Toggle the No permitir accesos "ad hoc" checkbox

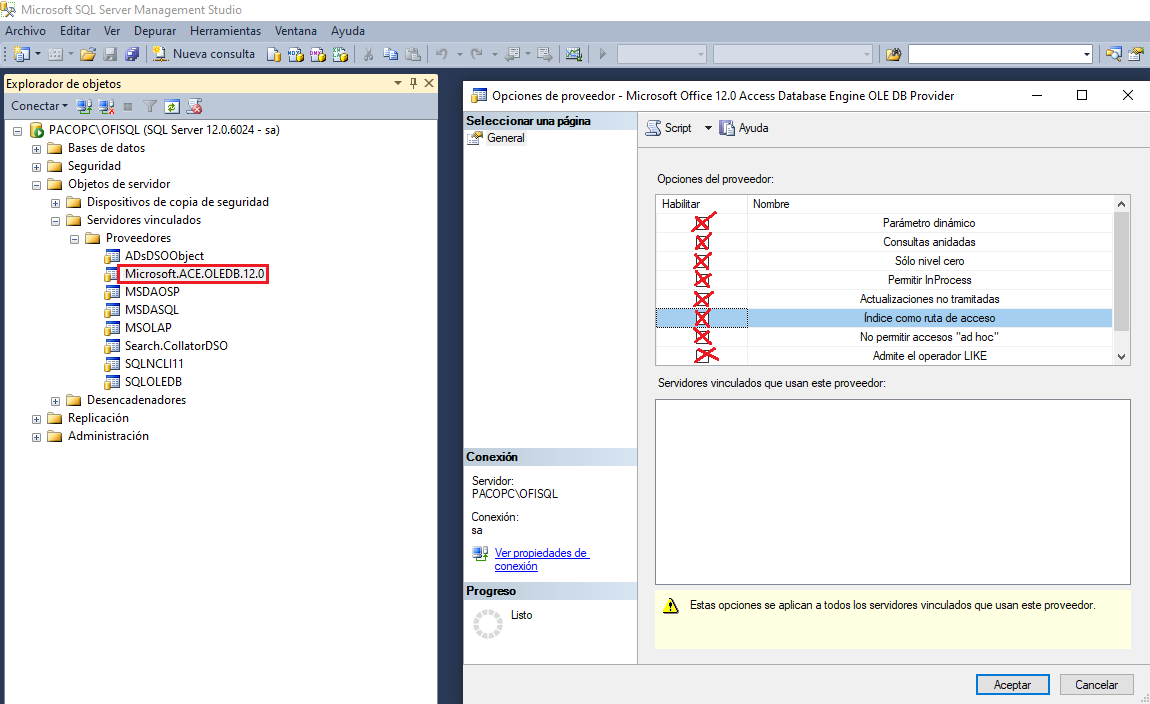pos(702,337)
